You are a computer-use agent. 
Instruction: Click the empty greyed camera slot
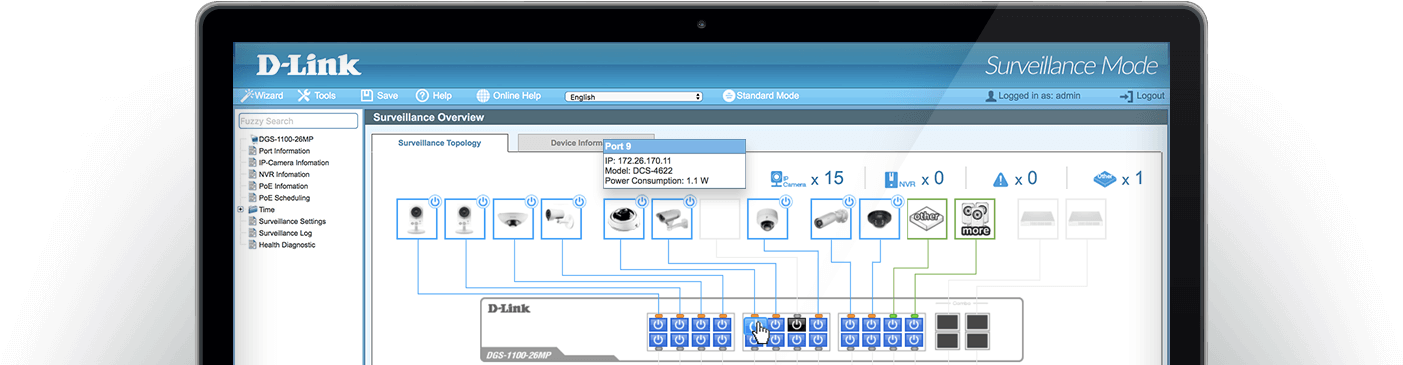coord(719,219)
